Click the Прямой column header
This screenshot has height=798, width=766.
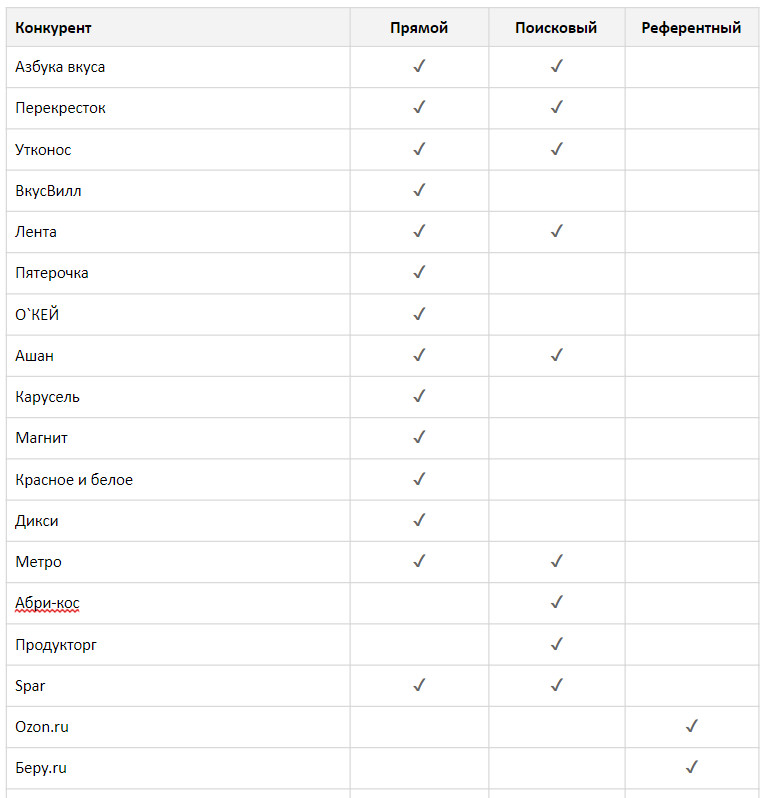pos(419,28)
